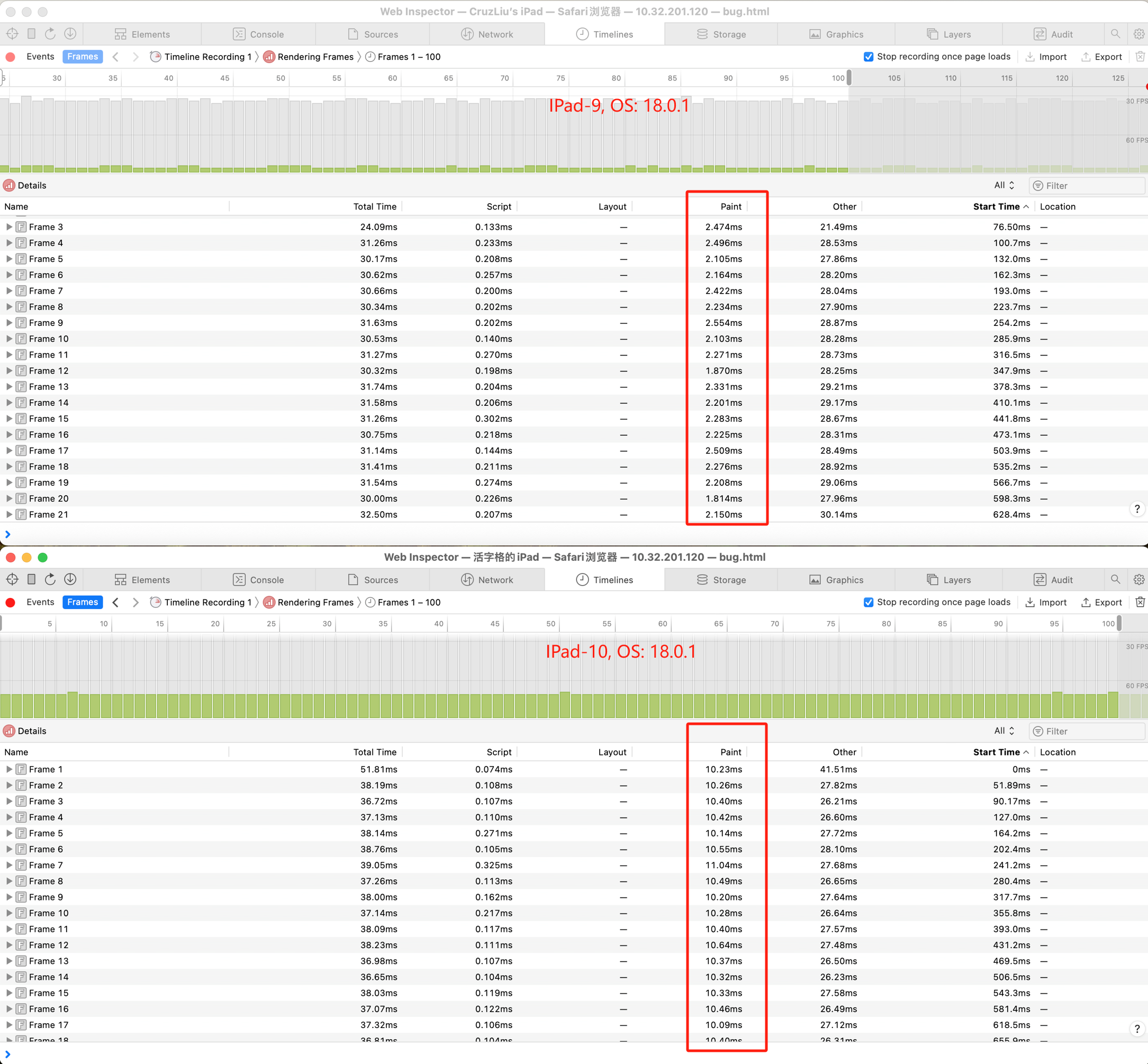Viewport: 1148px width, 1064px height.
Task: Select Frames view in lower window
Action: click(83, 602)
